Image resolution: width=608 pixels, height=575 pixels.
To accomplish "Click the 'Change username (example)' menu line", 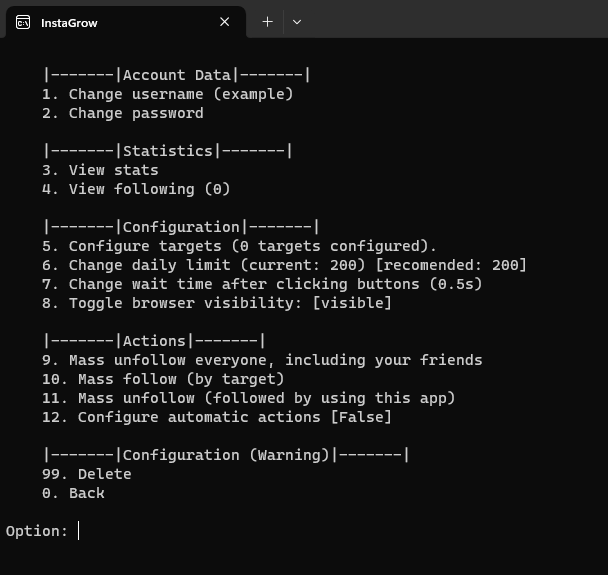I will point(168,94).
